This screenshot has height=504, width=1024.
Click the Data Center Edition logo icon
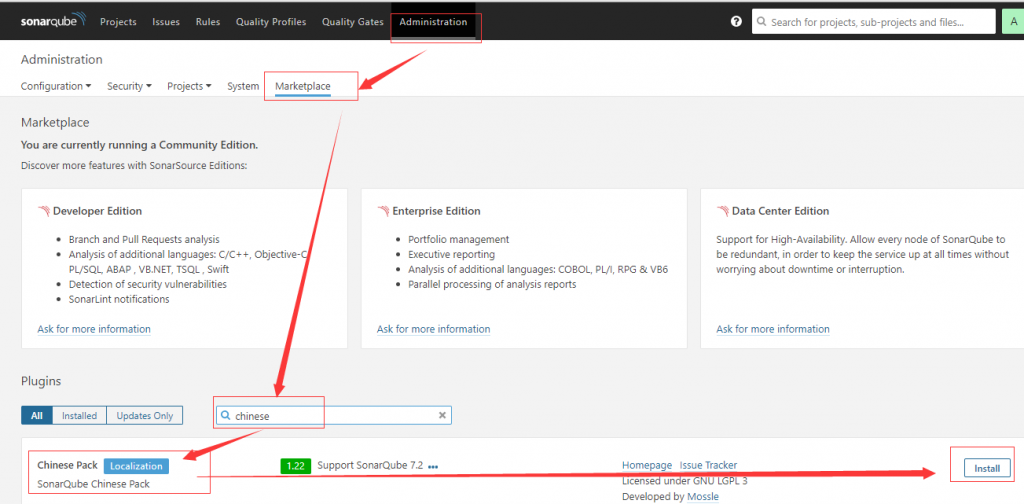(723, 211)
